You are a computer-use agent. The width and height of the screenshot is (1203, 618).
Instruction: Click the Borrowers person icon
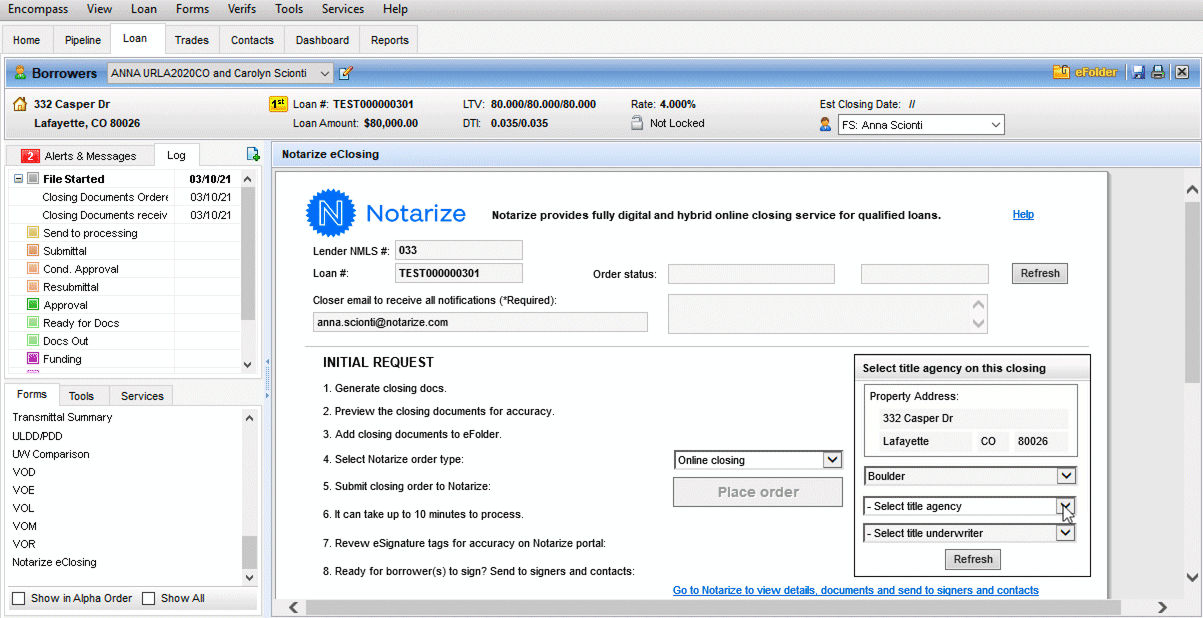(20, 73)
